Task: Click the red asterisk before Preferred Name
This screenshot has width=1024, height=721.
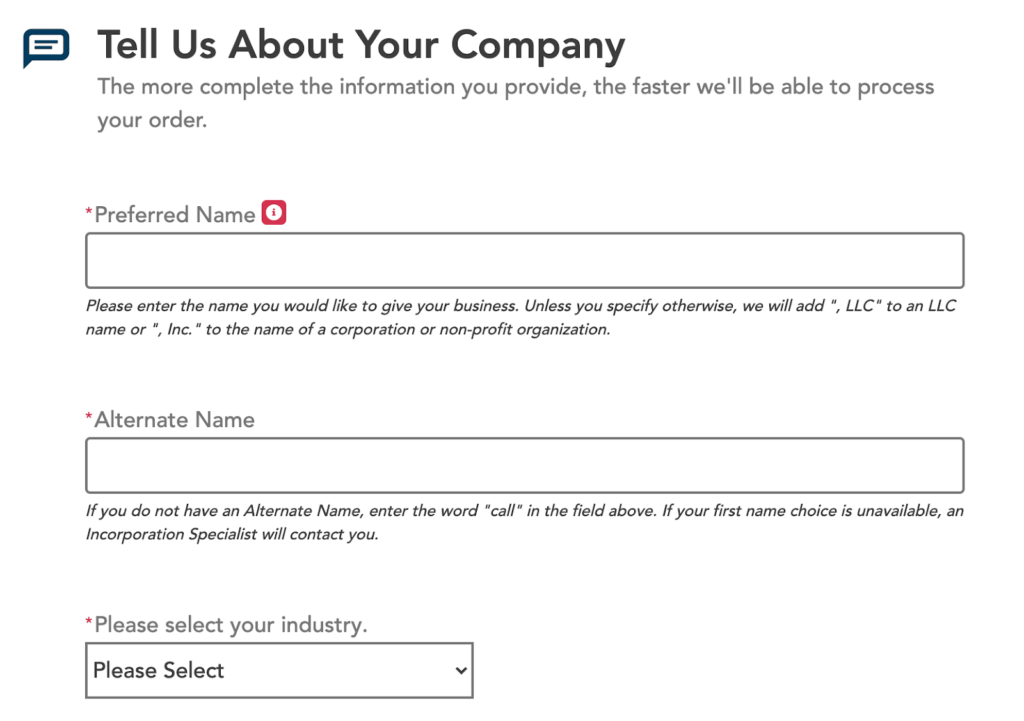Action: (89, 211)
